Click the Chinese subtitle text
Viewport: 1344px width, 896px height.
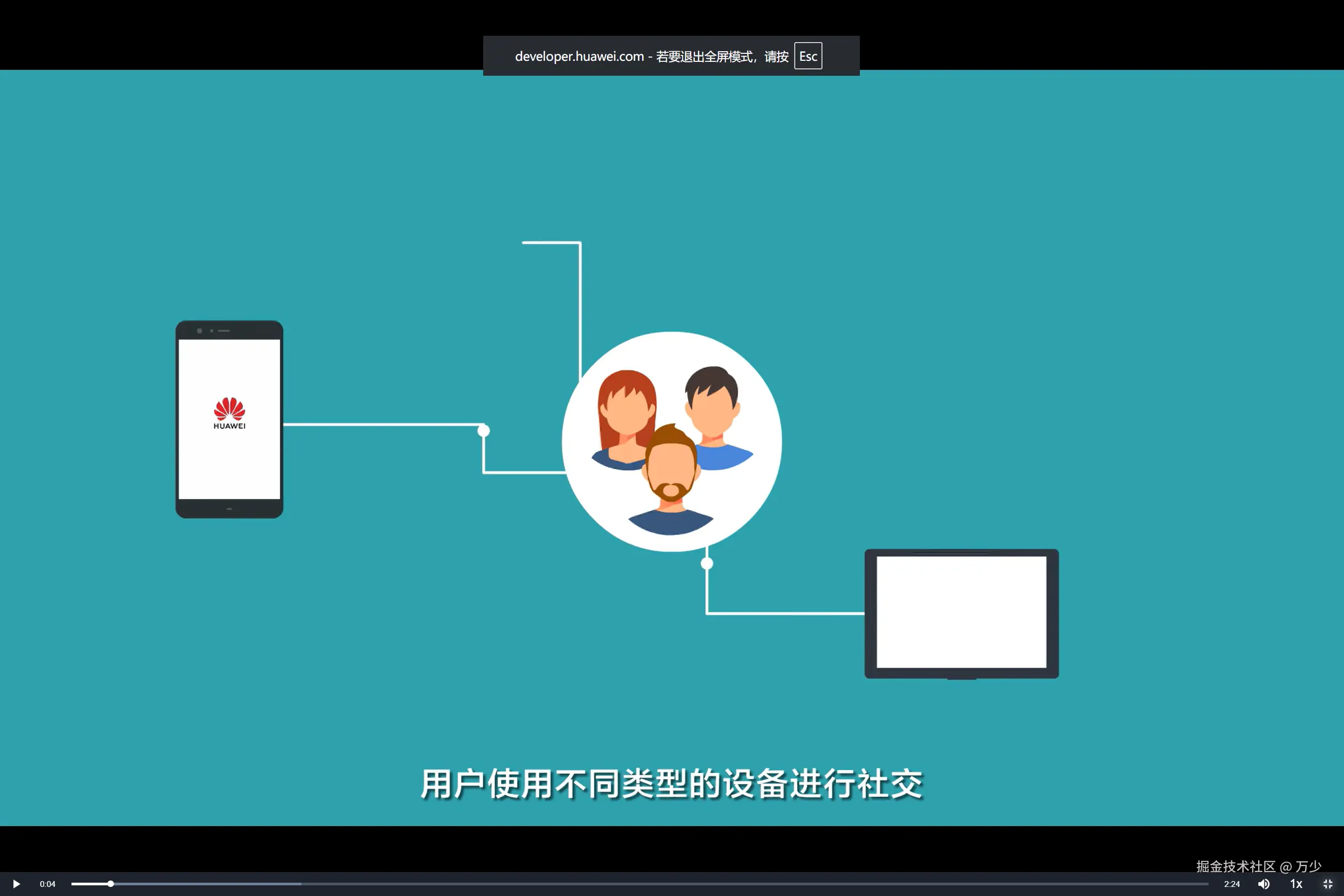671,784
